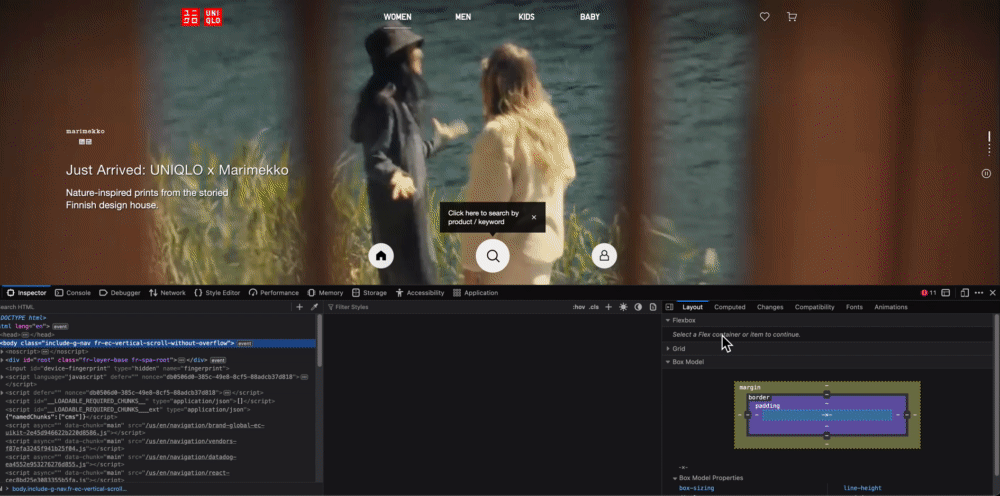This screenshot has height=496, width=1000.
Task: Open search with magnifier button
Action: [x=492, y=256]
